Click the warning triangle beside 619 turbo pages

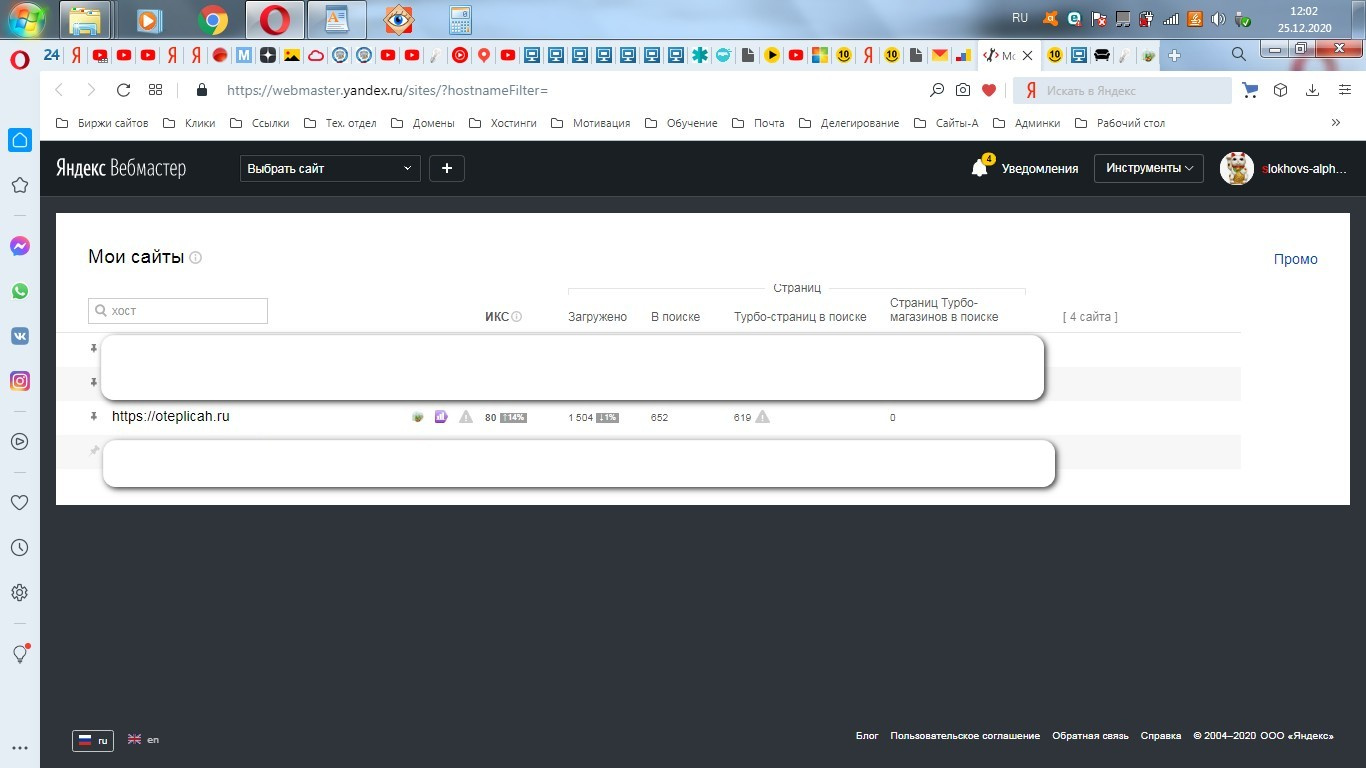[763, 417]
